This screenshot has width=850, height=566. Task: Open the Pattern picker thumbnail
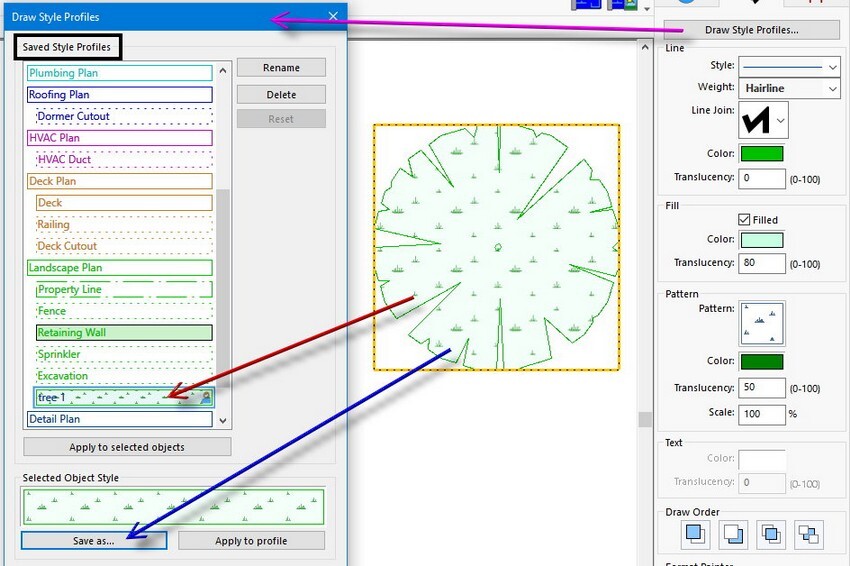click(x=762, y=324)
